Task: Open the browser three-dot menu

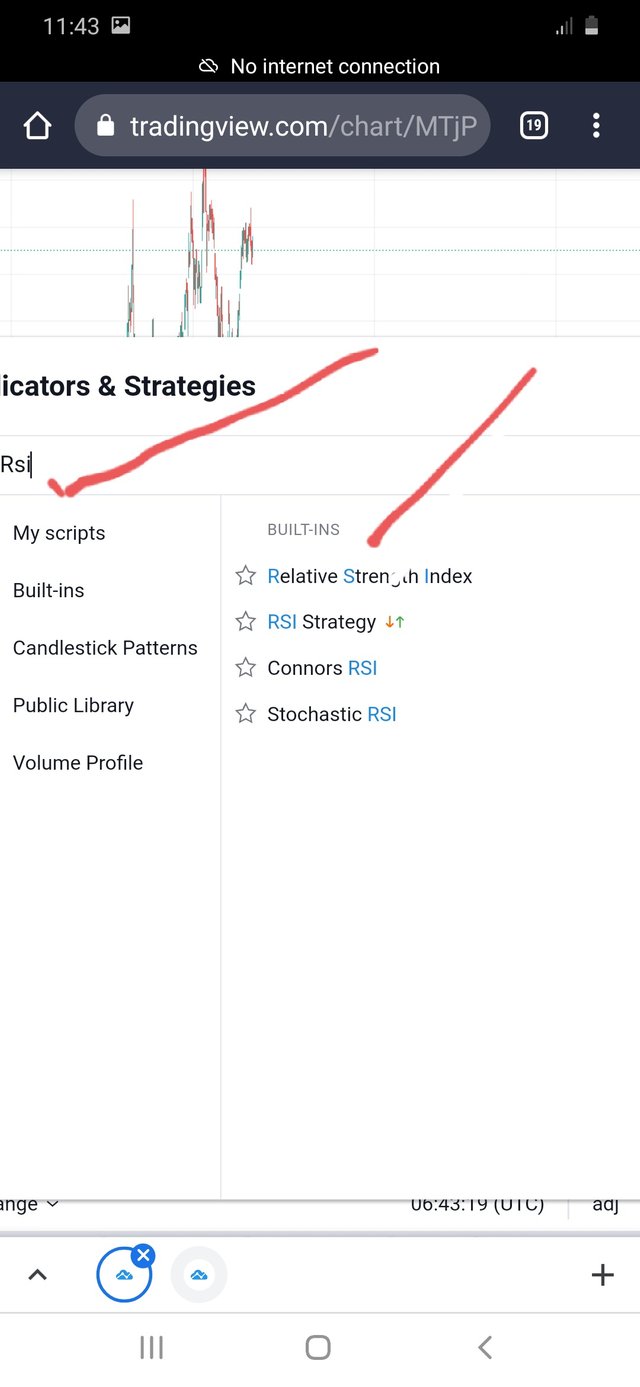Action: [x=596, y=125]
